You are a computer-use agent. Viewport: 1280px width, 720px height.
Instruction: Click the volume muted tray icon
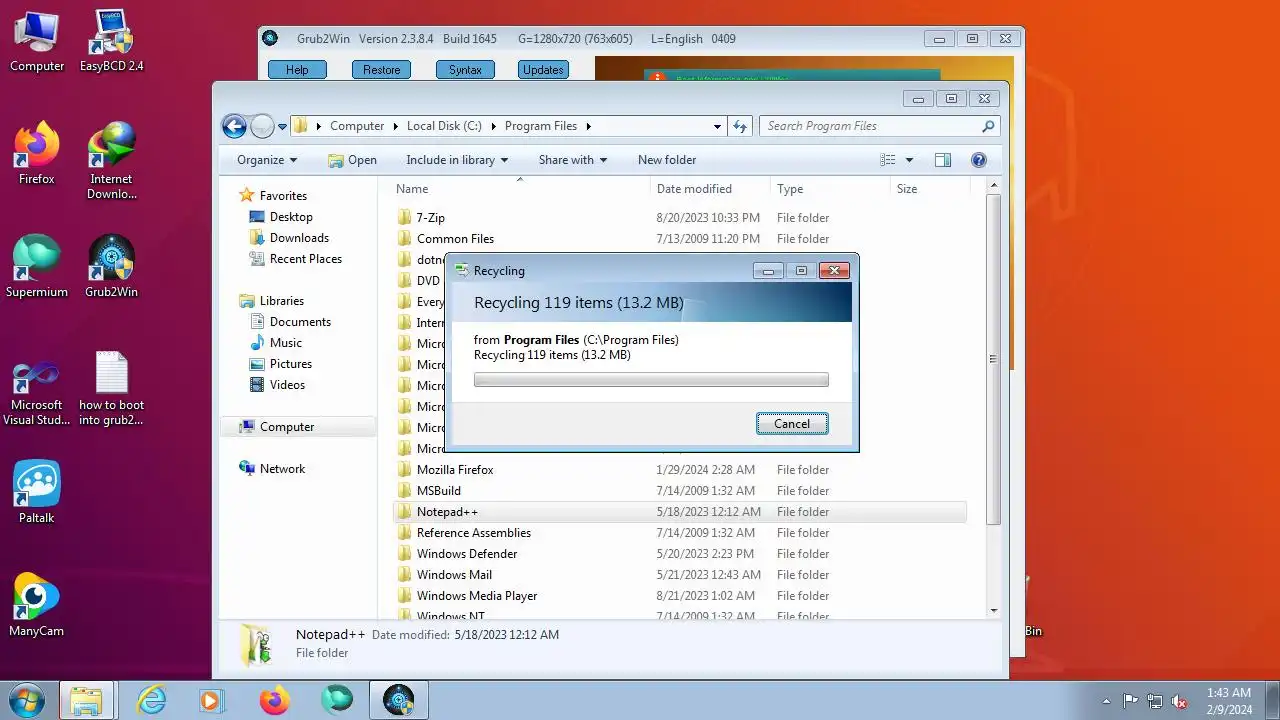tap(1179, 701)
